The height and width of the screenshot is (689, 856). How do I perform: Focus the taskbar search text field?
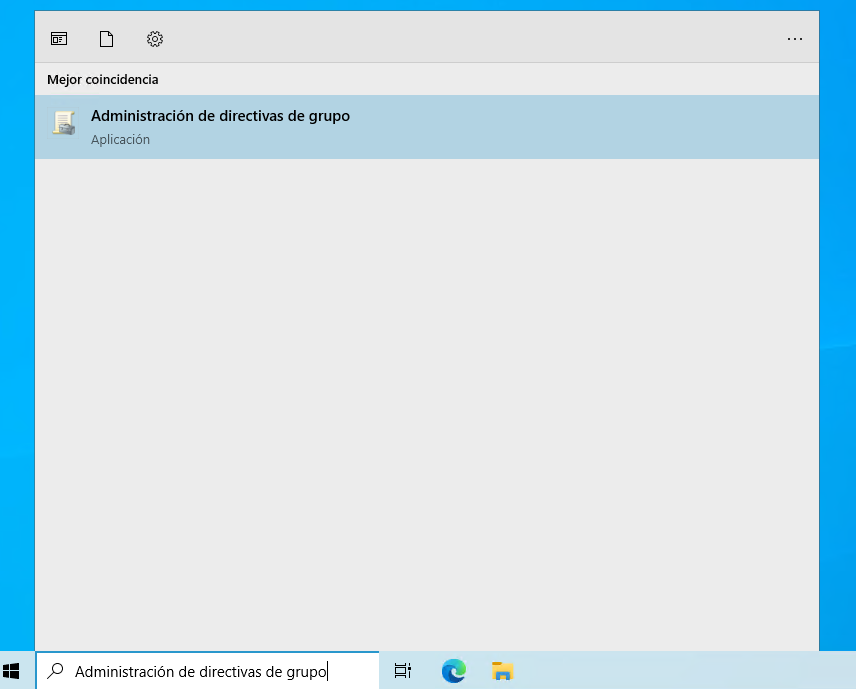[x=200, y=672]
